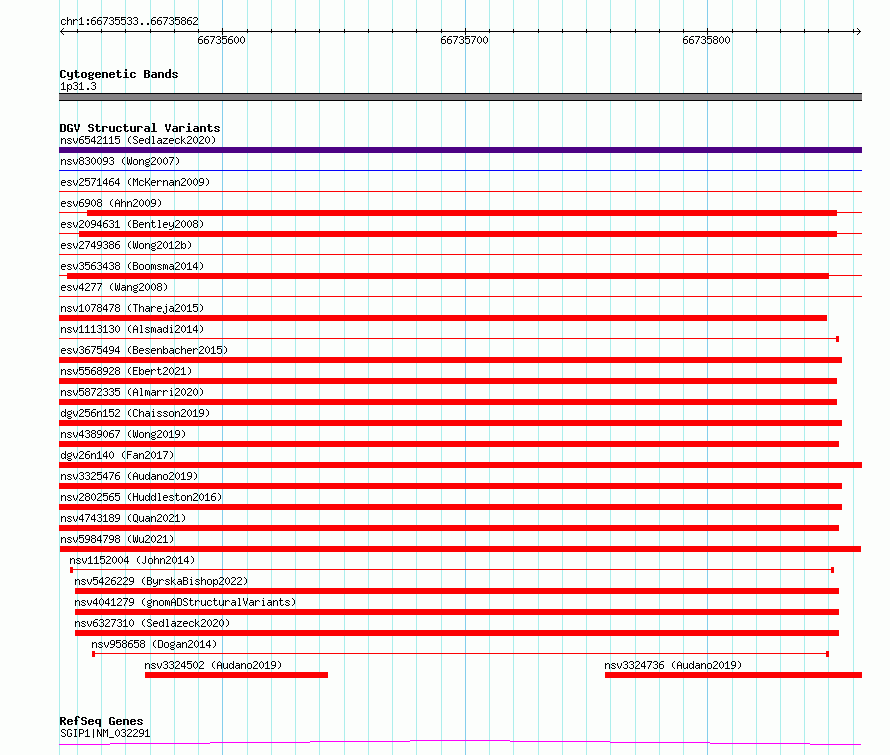Select variant nsv5426229 (ByrskaBishop2022)

pos(161,581)
